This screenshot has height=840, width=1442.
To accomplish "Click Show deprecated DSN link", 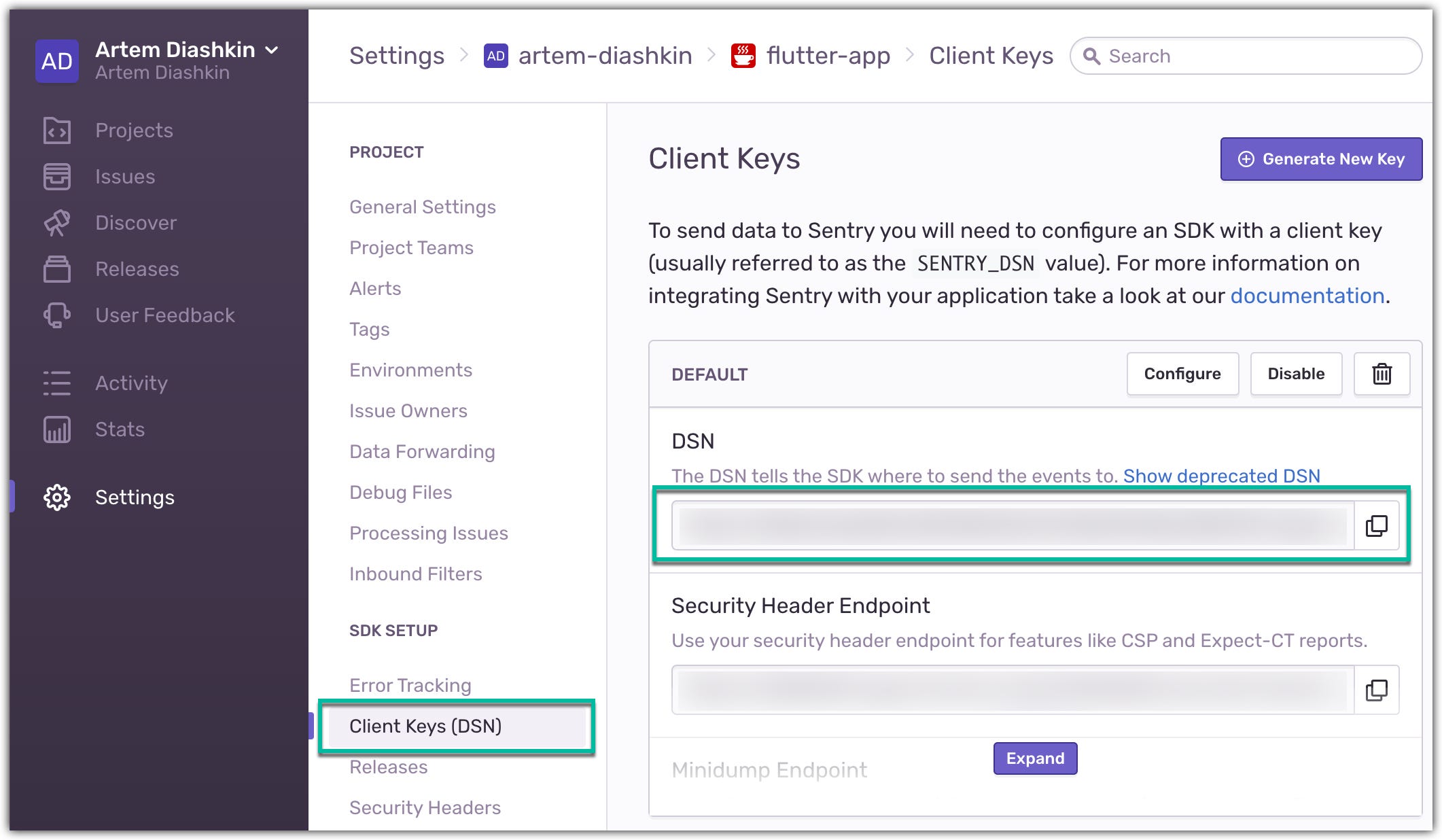I will (1221, 476).
